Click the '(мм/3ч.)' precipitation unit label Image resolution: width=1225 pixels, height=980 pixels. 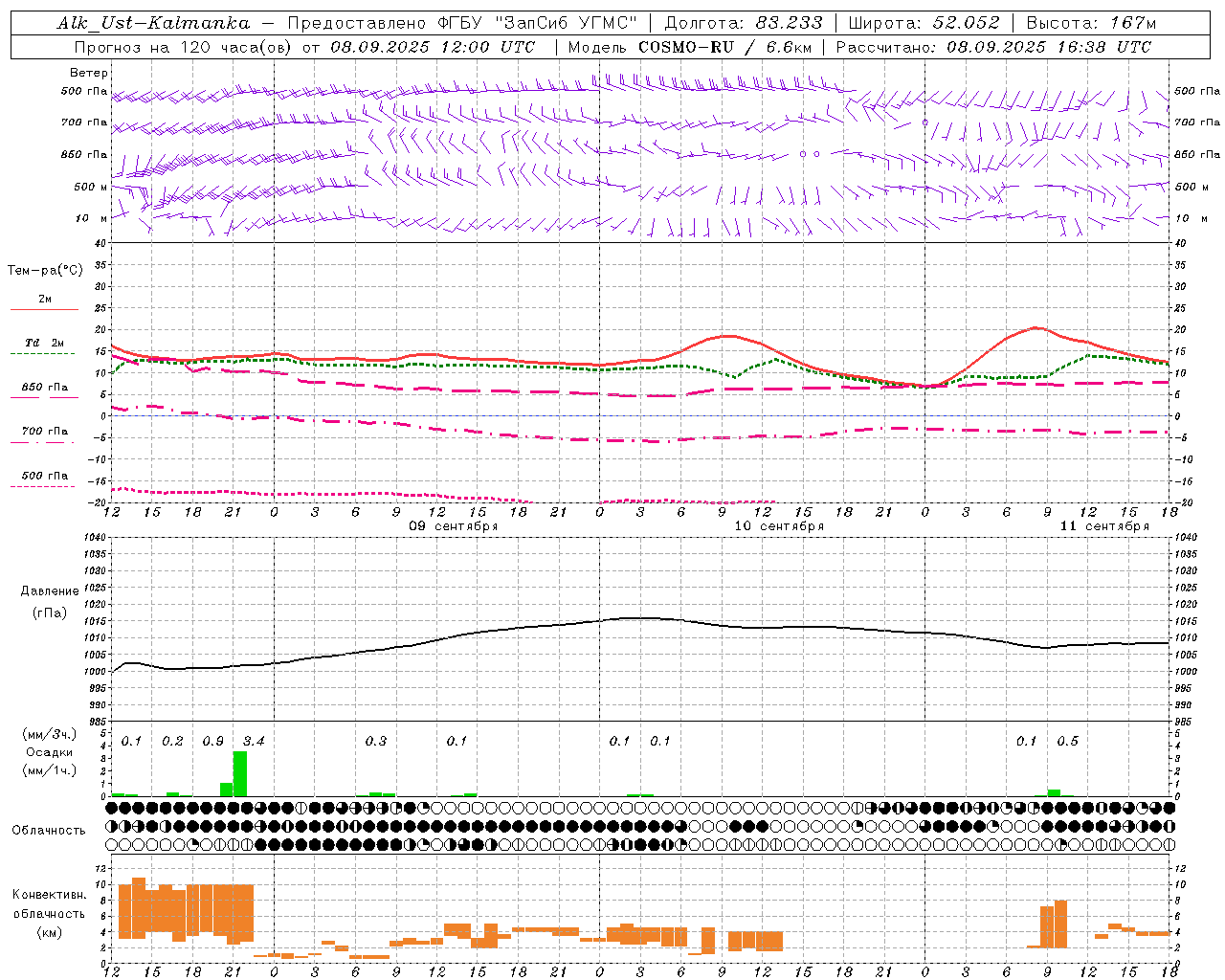[50, 735]
